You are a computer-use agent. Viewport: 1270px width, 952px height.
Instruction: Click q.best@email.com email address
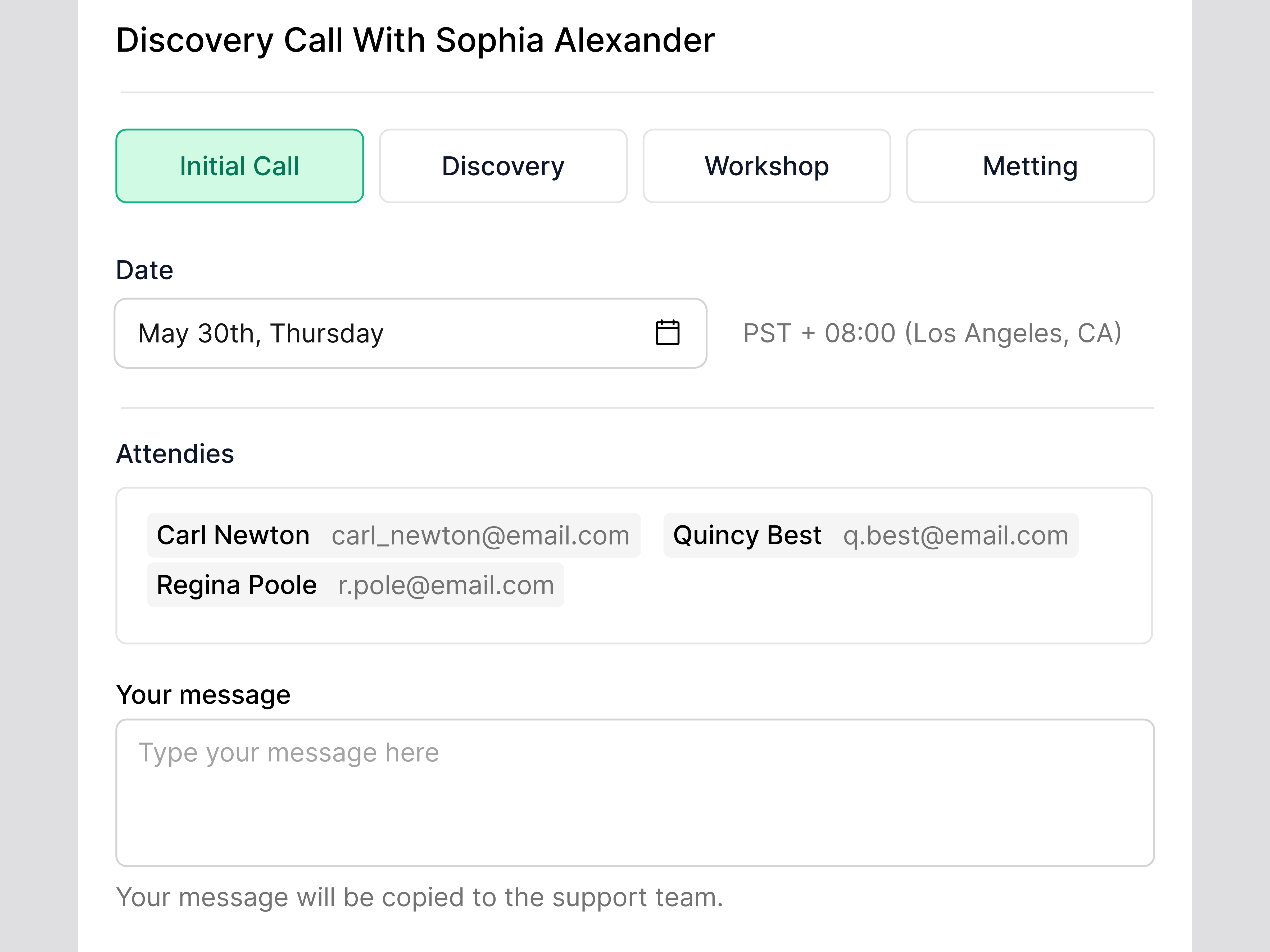[x=955, y=535]
